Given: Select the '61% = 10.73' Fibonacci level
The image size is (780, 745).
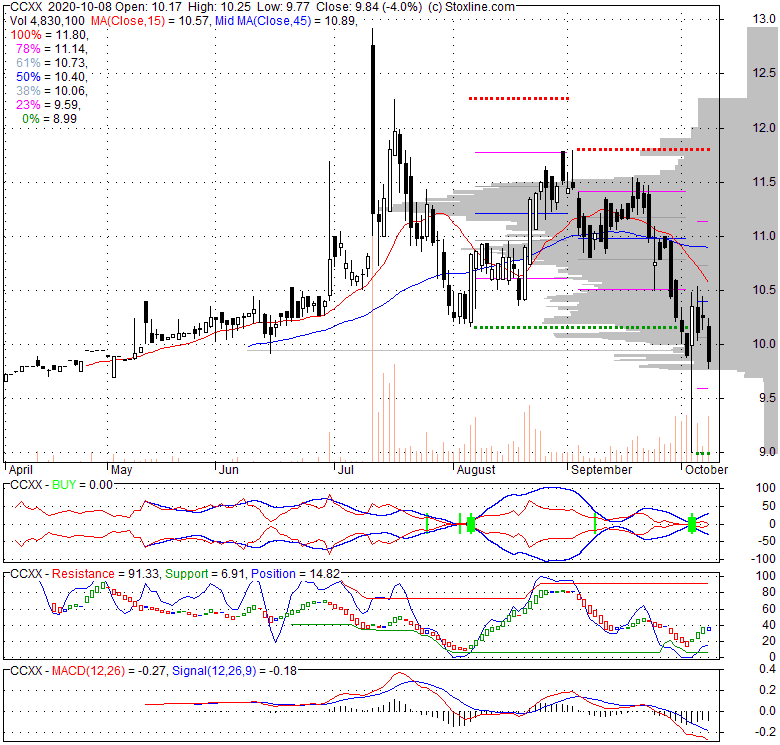Looking at the screenshot, I should (x=51, y=63).
